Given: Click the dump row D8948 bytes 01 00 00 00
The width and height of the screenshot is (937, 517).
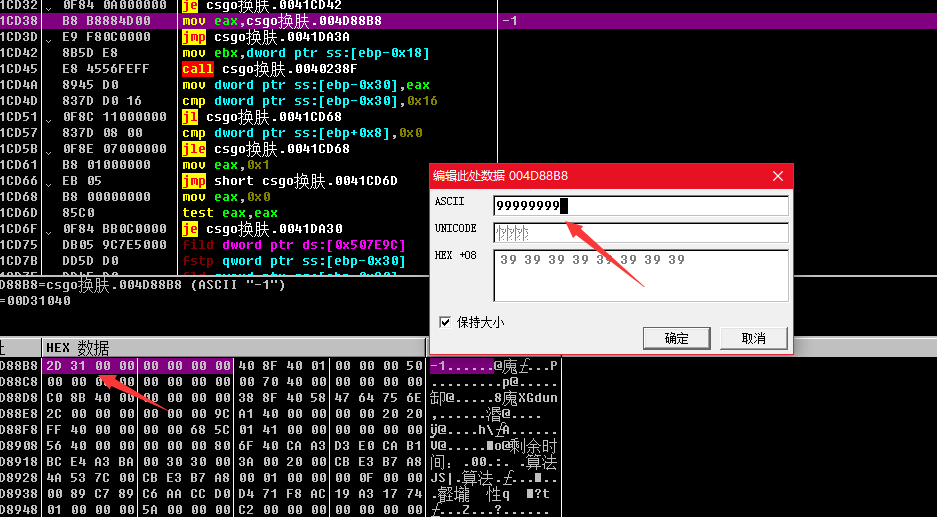Looking at the screenshot, I should 90,510.
